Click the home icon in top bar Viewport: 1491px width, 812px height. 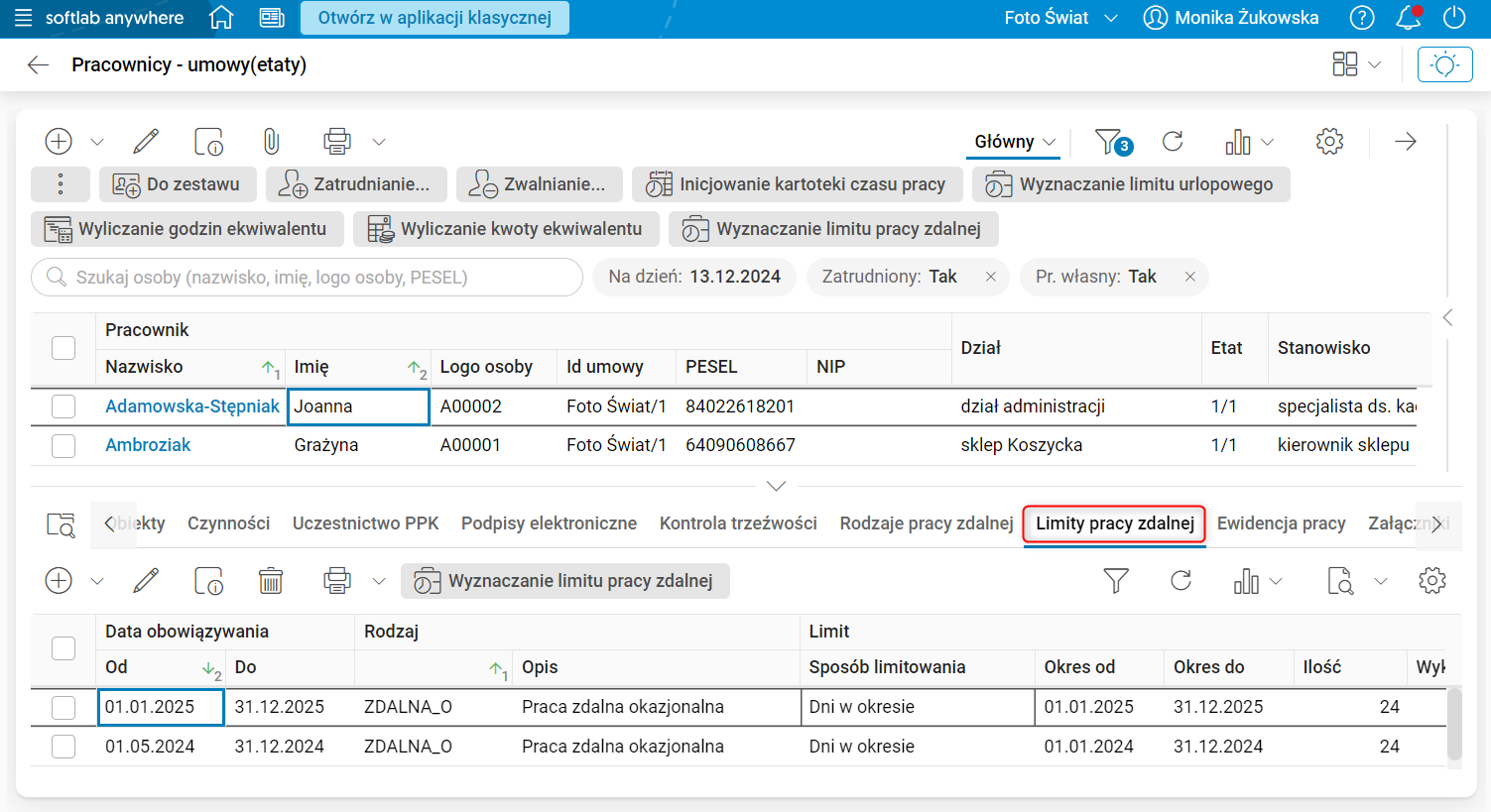[222, 18]
